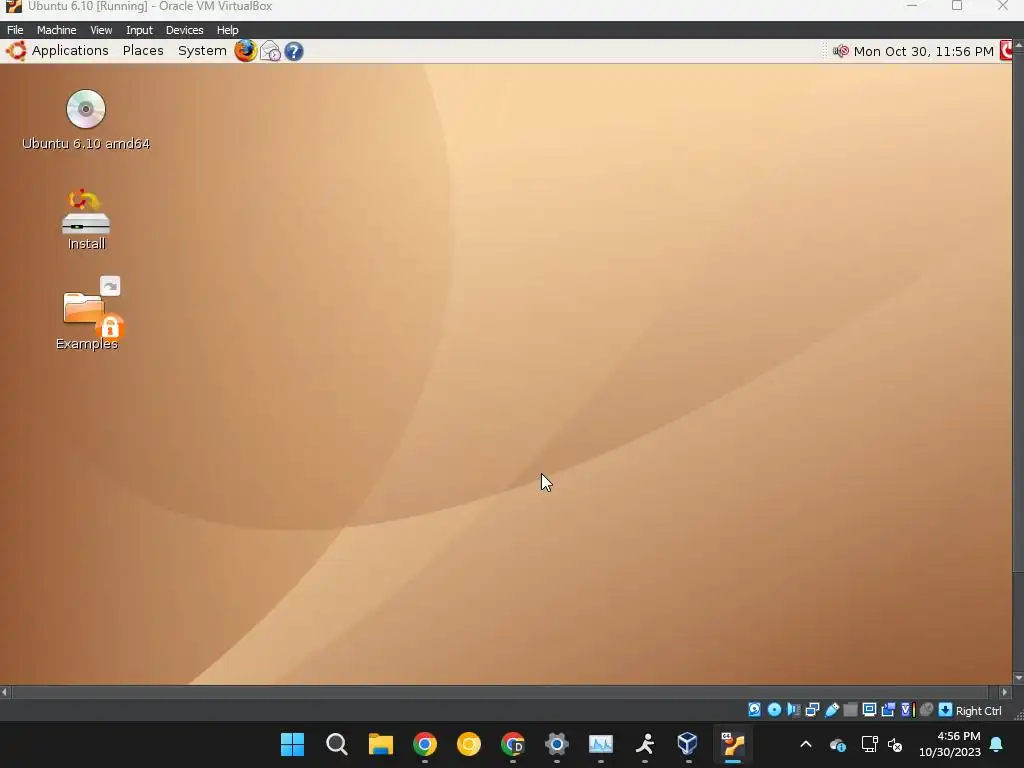Open the VirtualBox Devices menu
The image size is (1024, 768).
184,30
